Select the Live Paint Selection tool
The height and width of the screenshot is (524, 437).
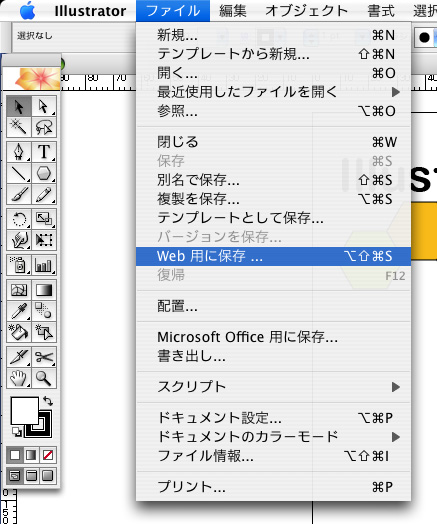point(44,332)
